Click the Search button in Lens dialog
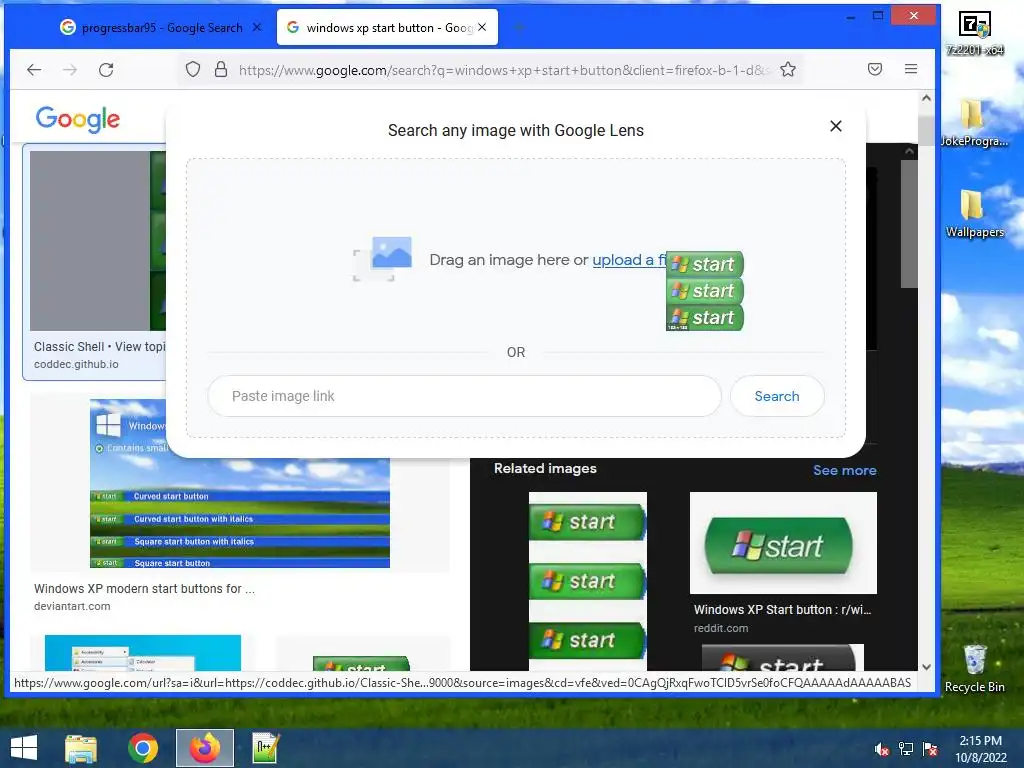 777,396
